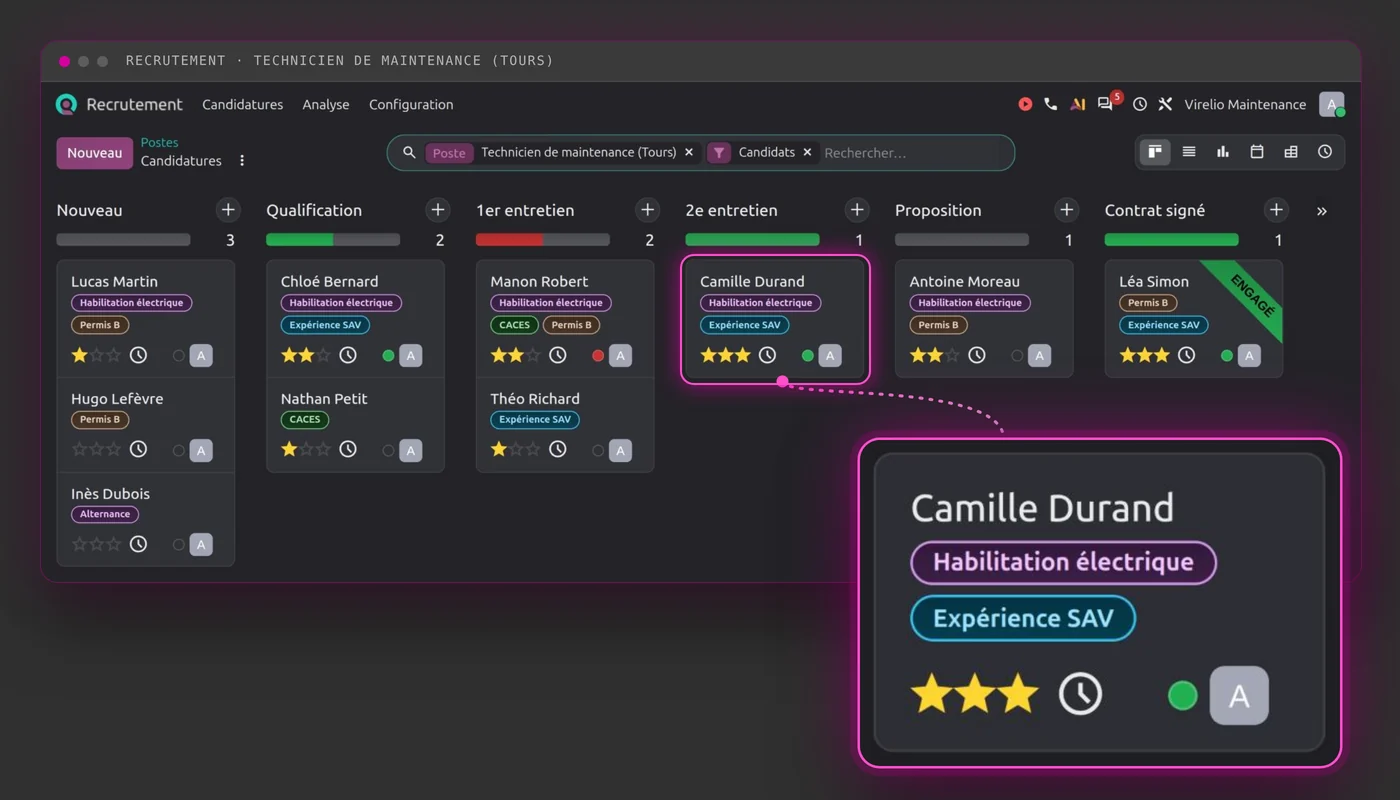Toggle second priority star on Théo Richard
This screenshot has width=1400, height=800.
point(516,450)
